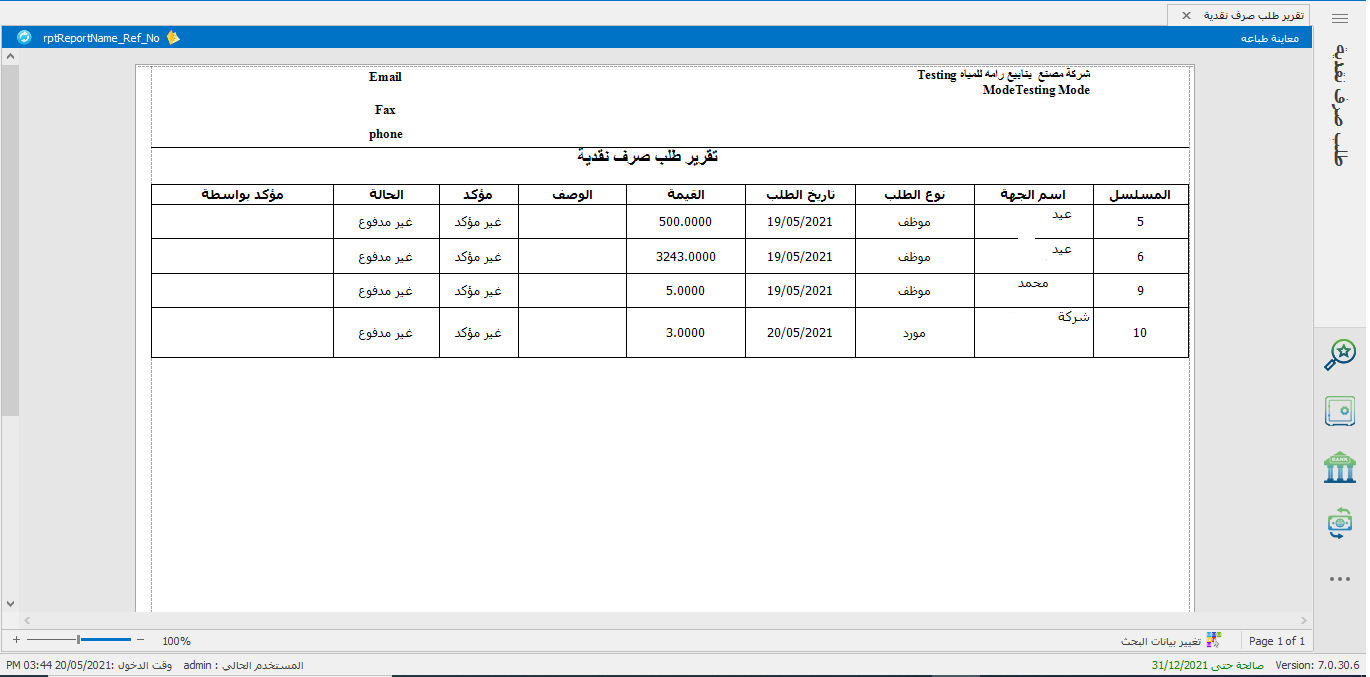Click the plus button on zoom slider

(x=16, y=640)
